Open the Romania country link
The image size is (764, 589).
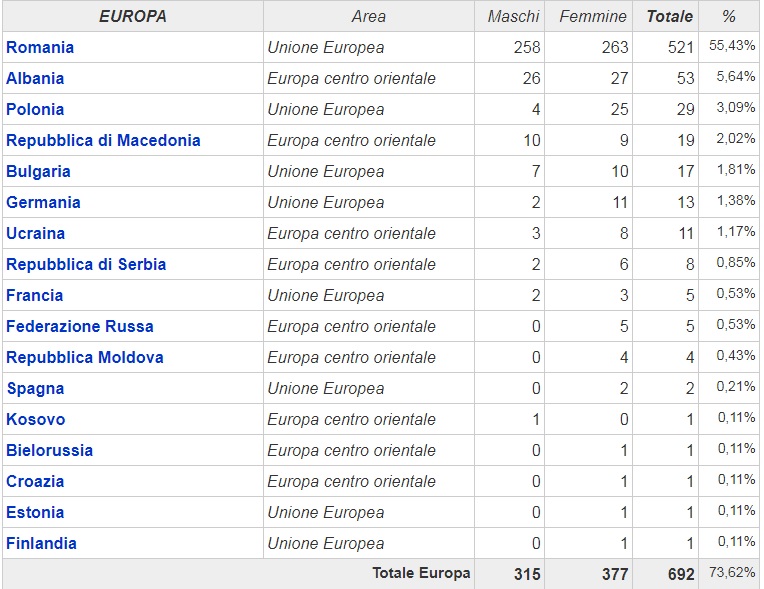tap(40, 47)
